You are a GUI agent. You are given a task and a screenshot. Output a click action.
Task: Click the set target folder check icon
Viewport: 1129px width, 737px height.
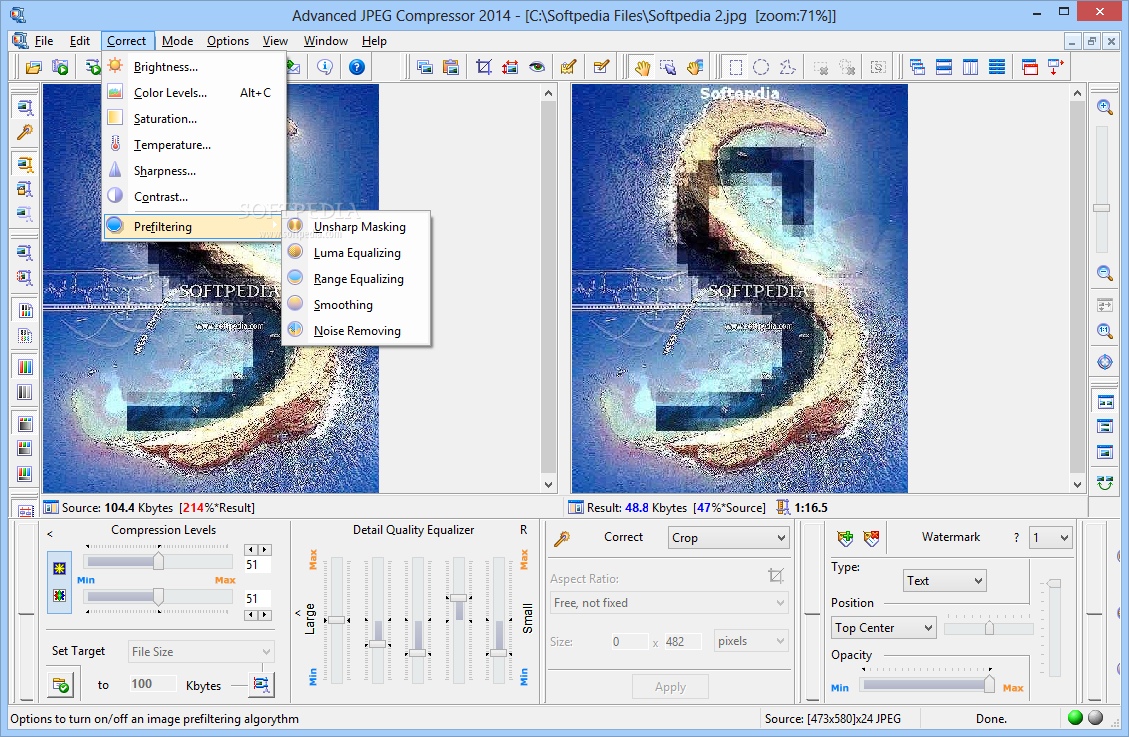pos(60,684)
